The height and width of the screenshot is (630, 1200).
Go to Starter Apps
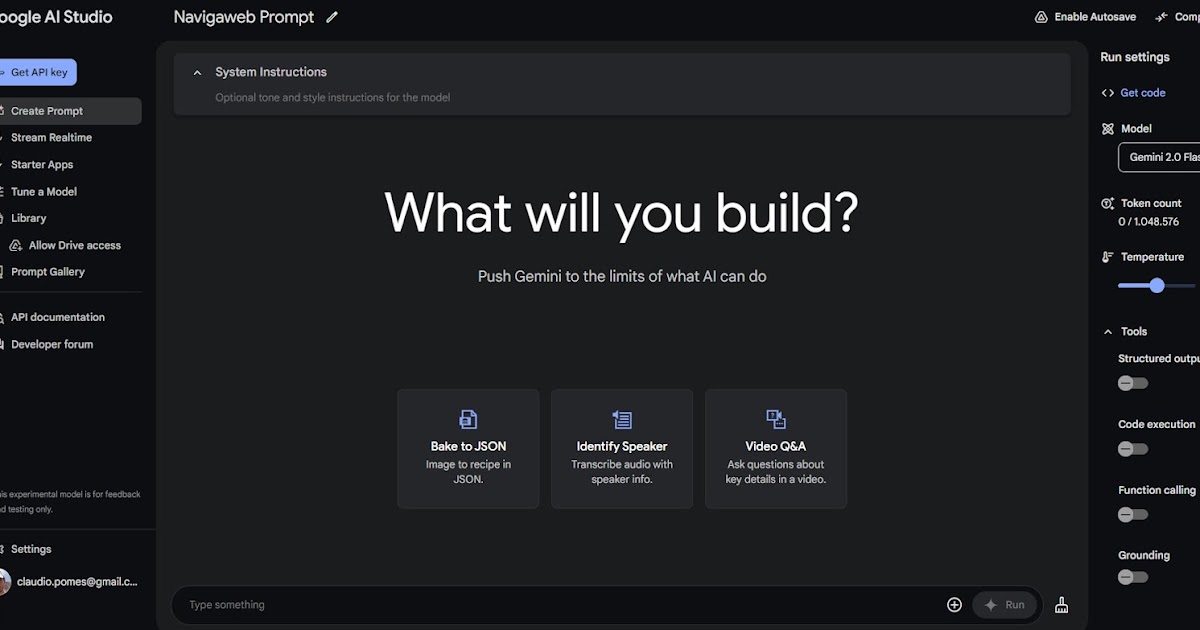point(42,165)
